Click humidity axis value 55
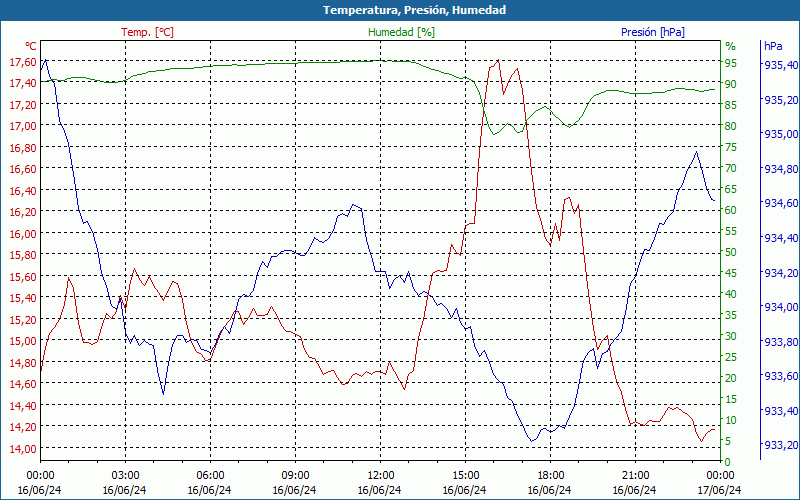 [731, 231]
